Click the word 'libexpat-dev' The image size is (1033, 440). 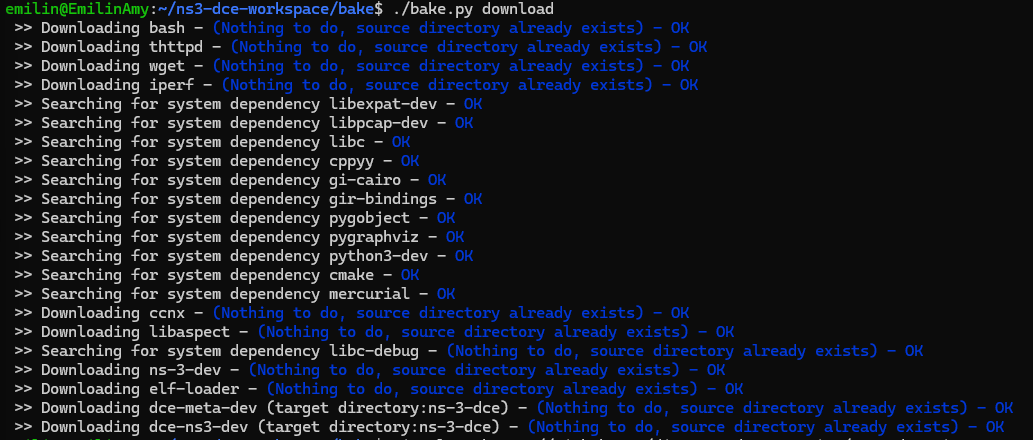(x=383, y=104)
